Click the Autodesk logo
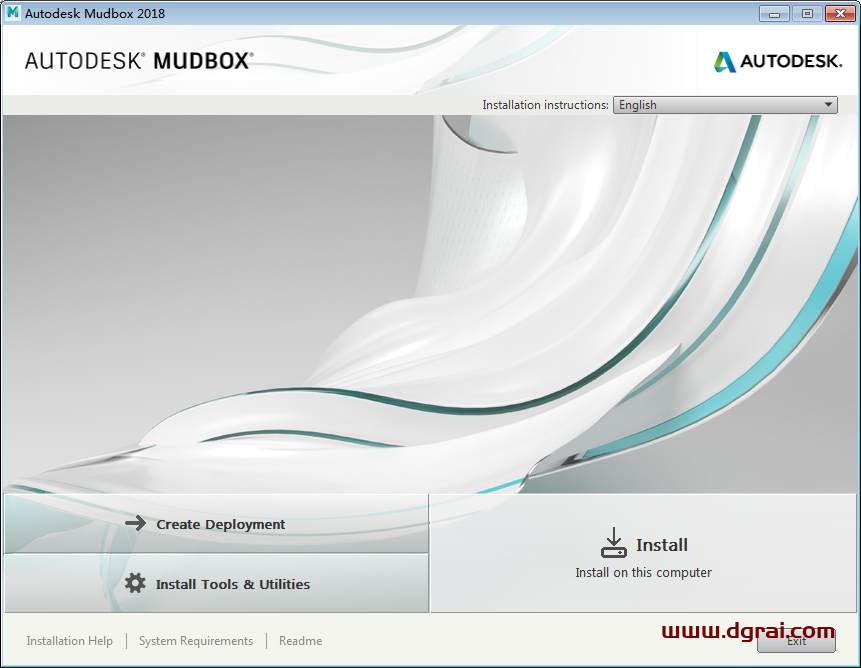The height and width of the screenshot is (668, 861). coord(778,61)
